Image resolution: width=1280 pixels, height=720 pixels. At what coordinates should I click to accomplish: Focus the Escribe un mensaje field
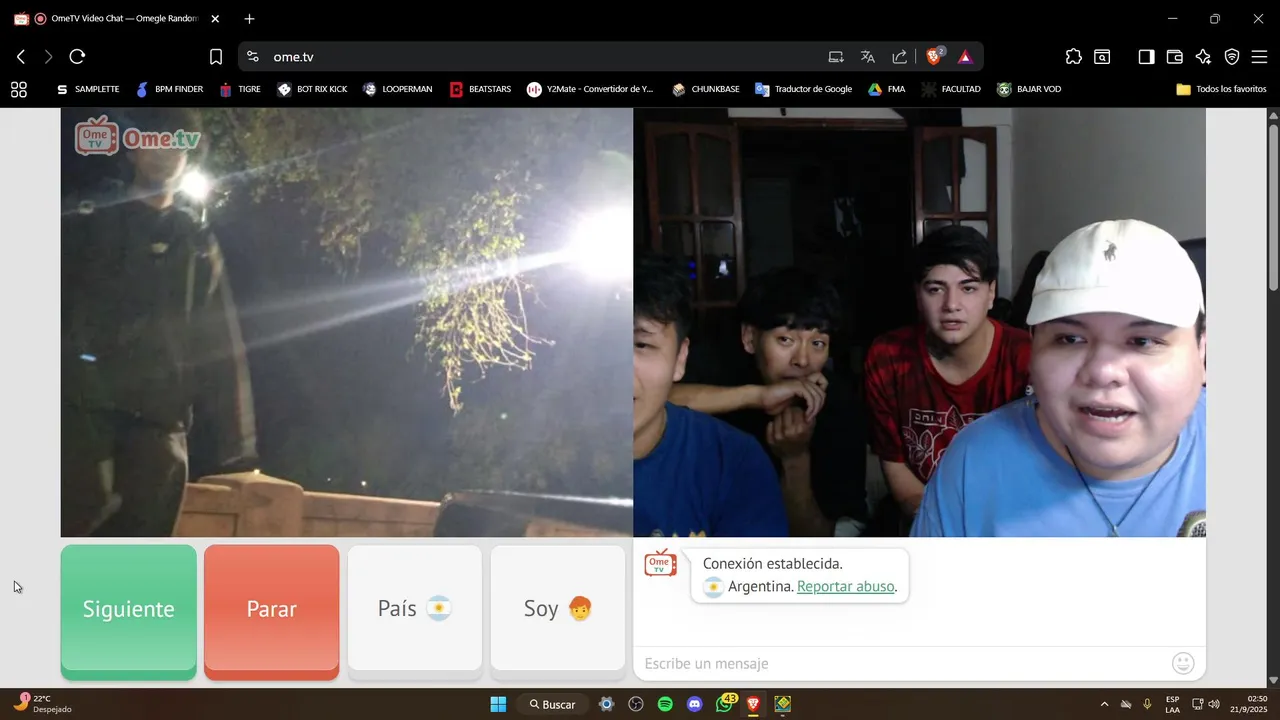coord(900,663)
